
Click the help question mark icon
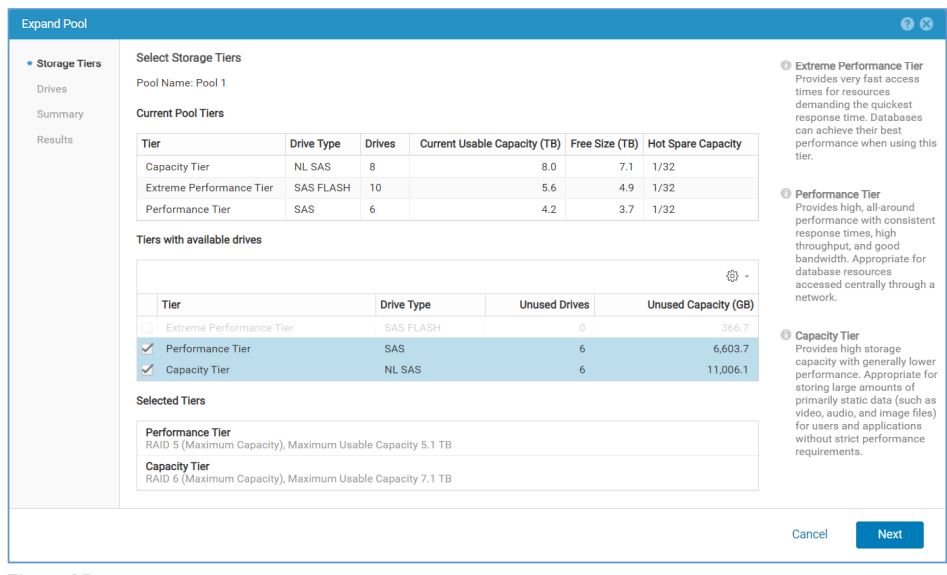point(907,24)
